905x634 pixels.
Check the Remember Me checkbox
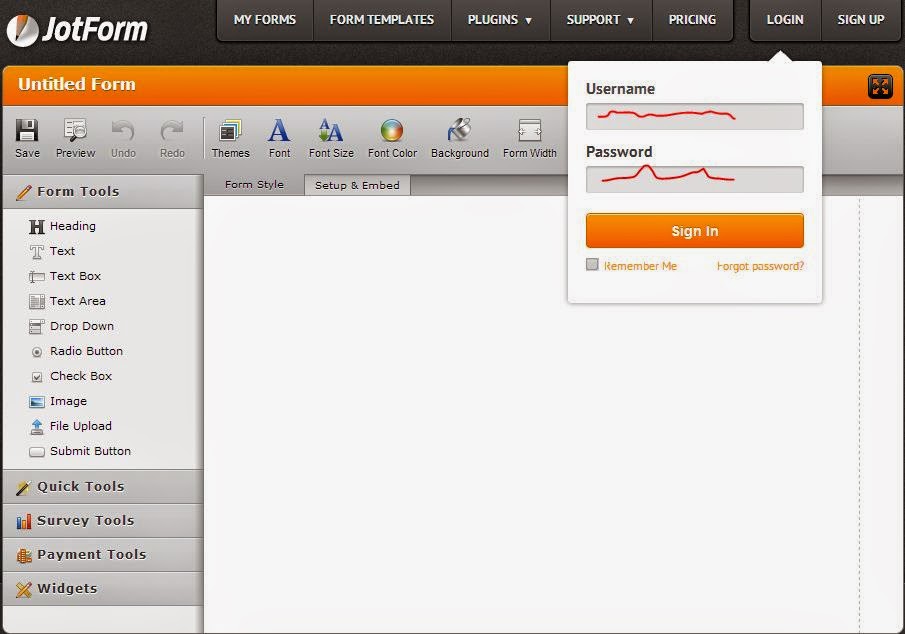point(592,264)
